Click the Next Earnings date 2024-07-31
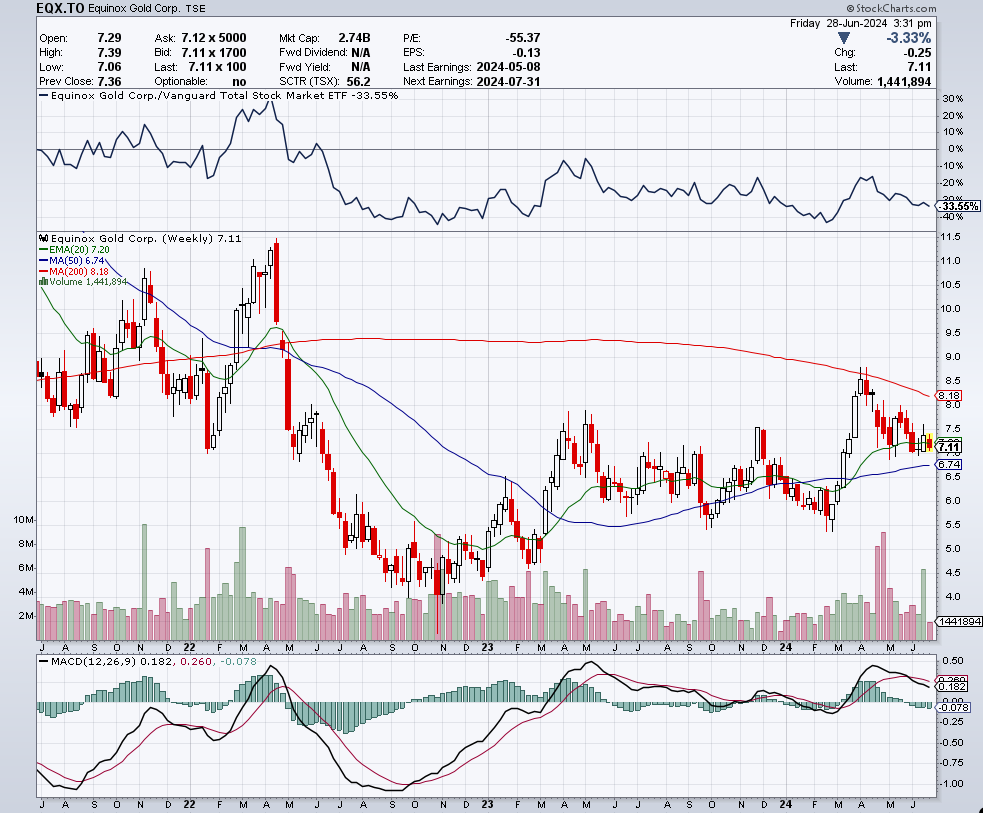This screenshot has width=983, height=813. (508, 81)
